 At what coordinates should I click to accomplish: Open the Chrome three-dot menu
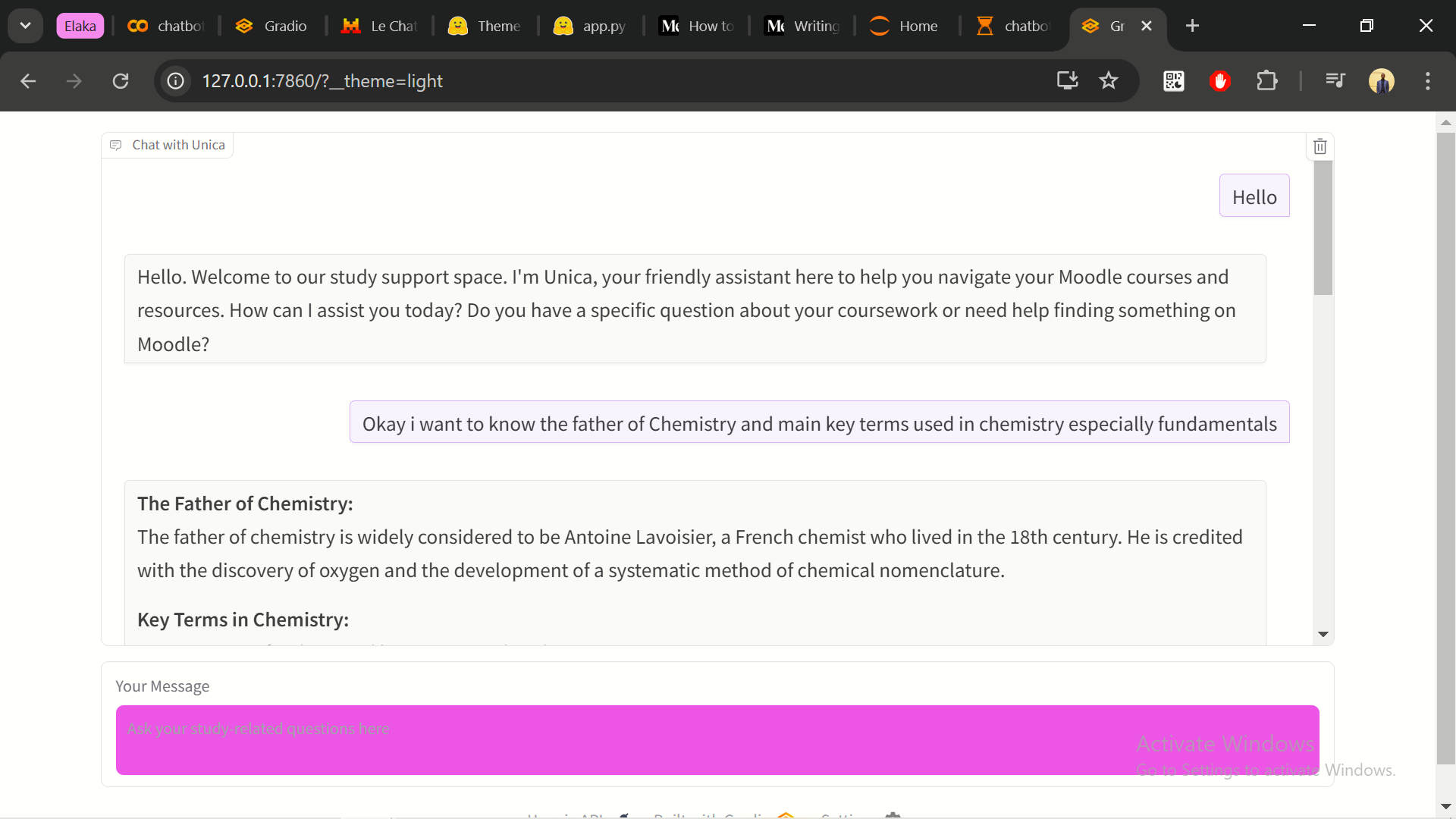click(1427, 81)
